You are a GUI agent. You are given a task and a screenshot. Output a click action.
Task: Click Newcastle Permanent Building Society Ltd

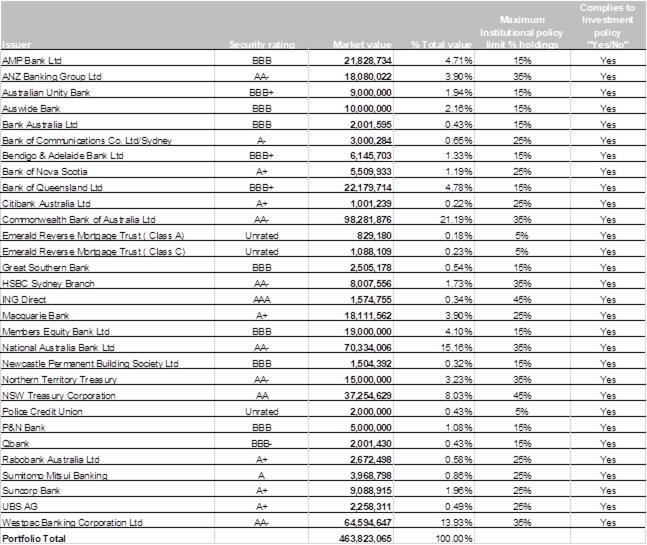[x=90, y=364]
